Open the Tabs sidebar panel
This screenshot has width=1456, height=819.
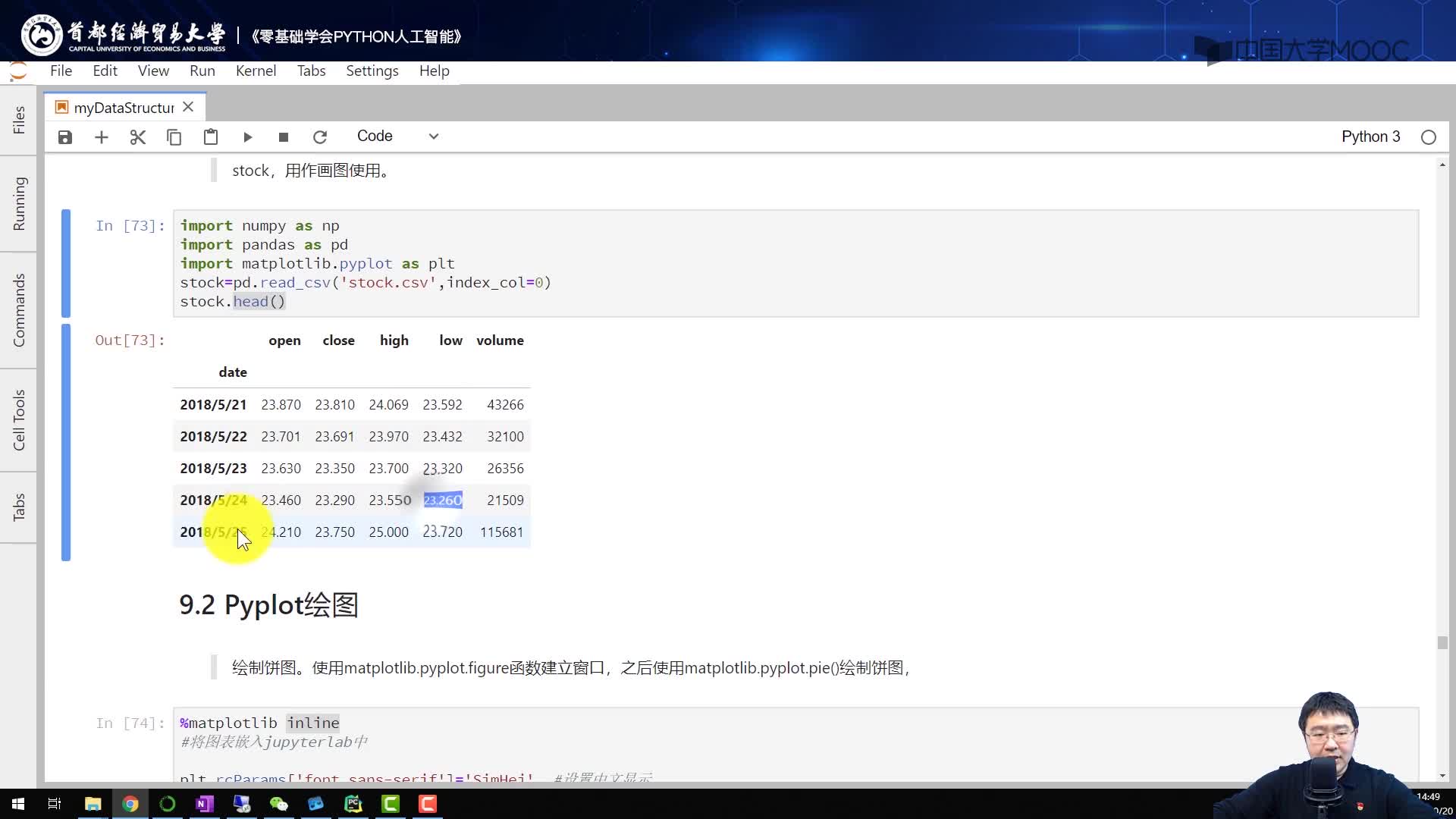19,507
